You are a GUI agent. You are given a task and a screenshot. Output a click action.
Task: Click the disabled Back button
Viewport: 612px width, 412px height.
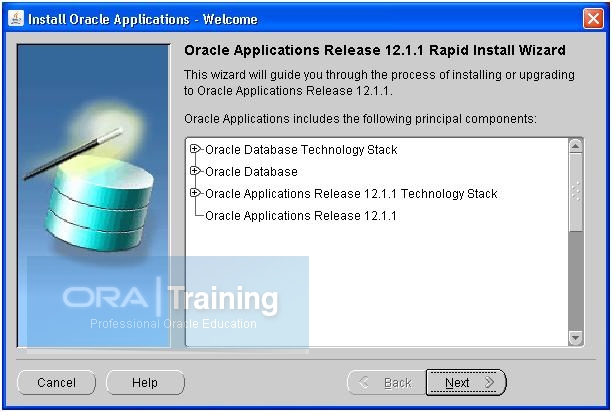point(386,382)
